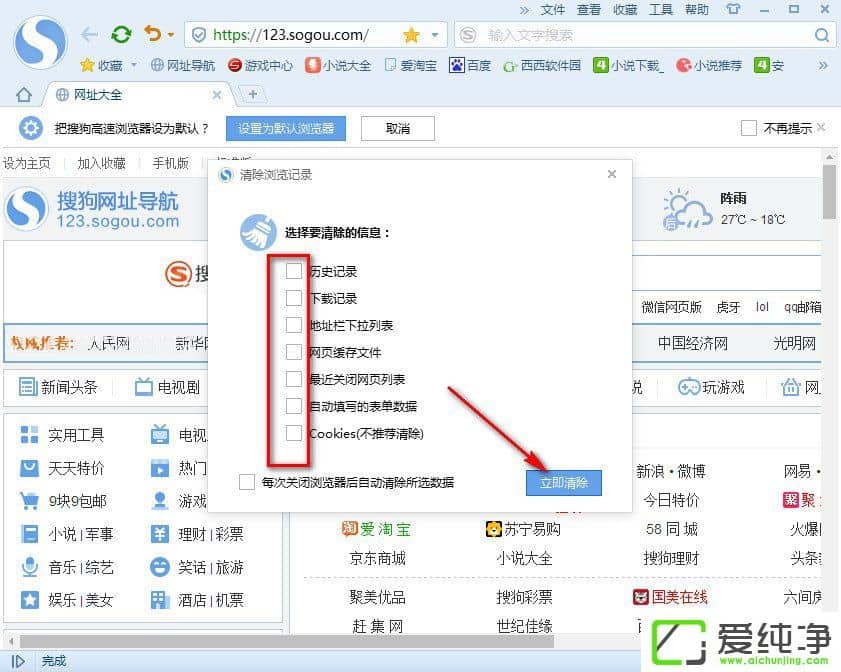
Task: Open dropdown arrow next to undo icon
Action: pos(171,35)
